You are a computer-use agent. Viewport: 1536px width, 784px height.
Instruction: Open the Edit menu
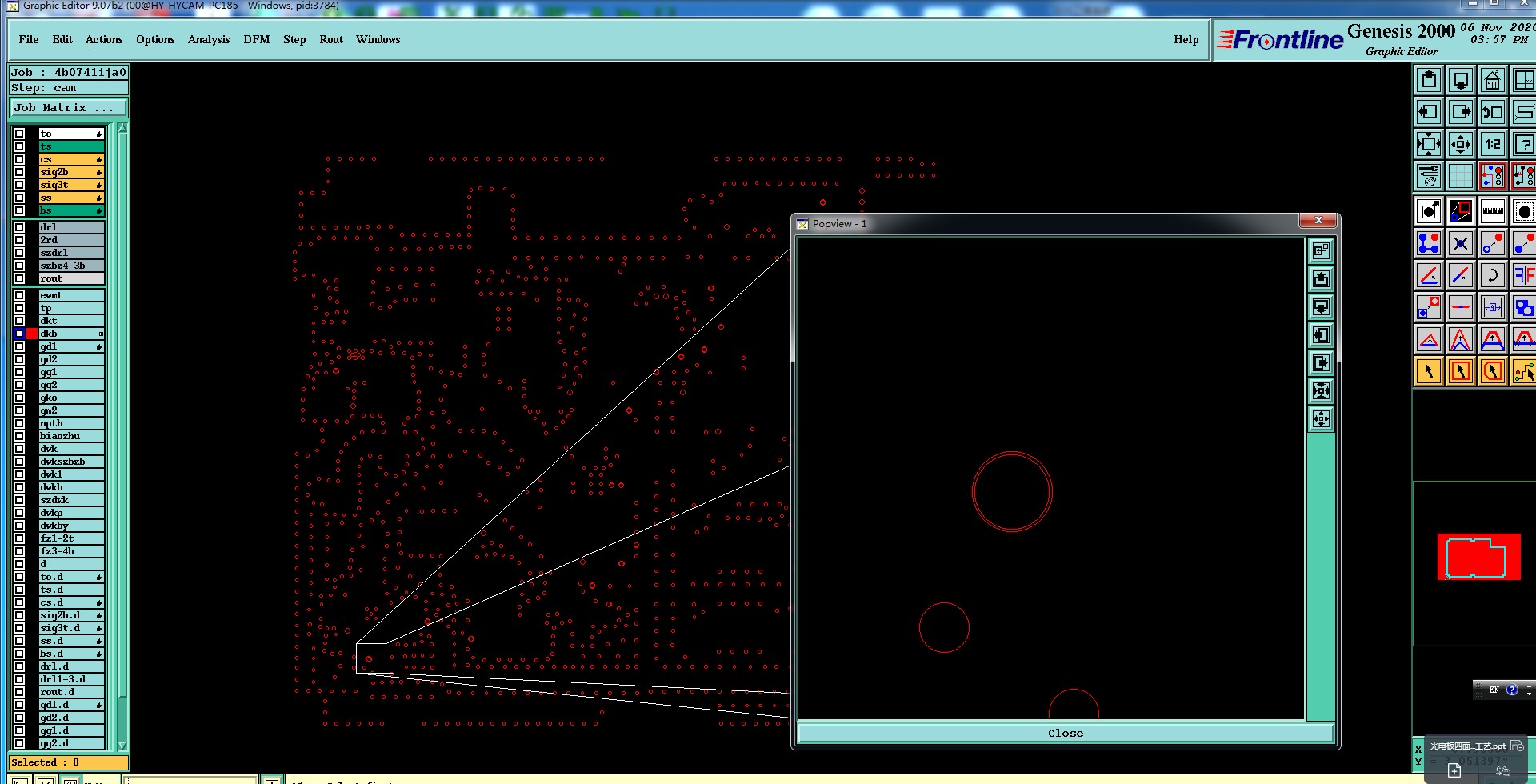(x=62, y=39)
